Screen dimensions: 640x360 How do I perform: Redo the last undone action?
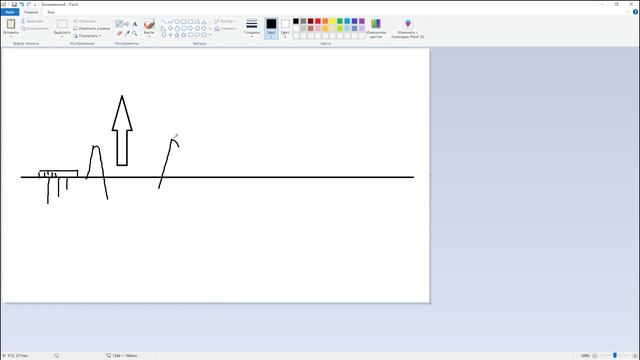pos(29,4)
